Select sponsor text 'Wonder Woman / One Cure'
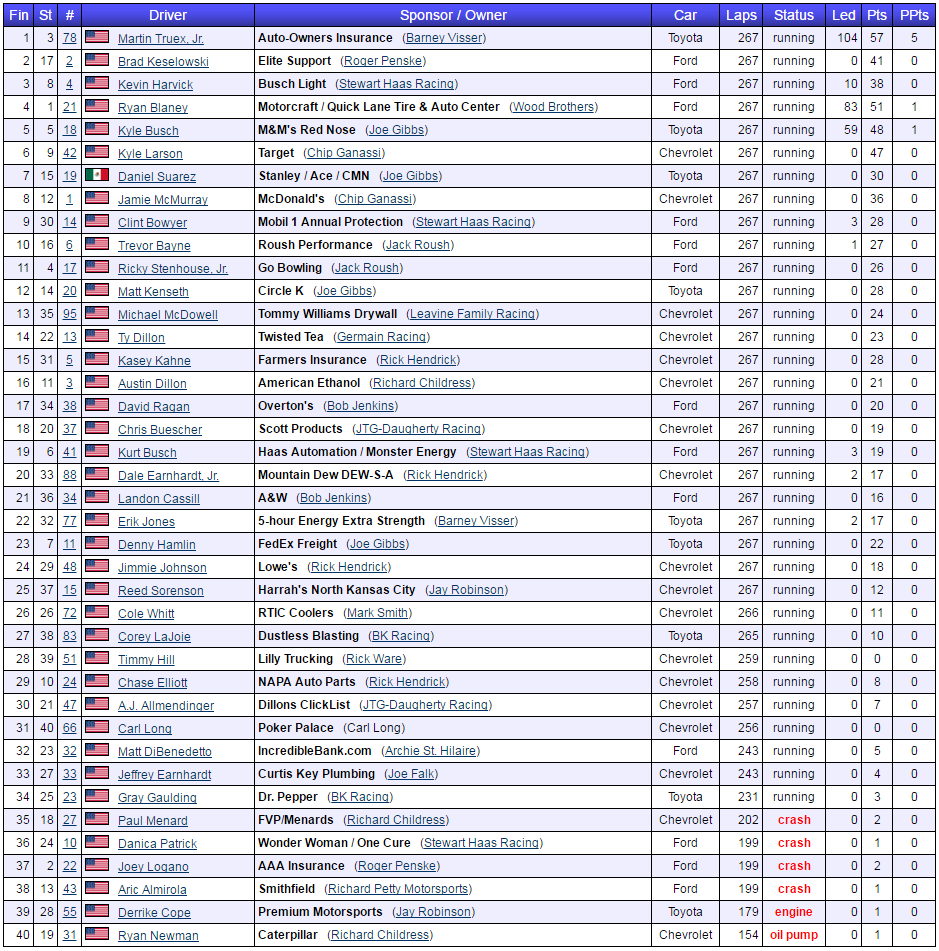Screen dimensions: 939x951 pyautogui.click(x=334, y=842)
